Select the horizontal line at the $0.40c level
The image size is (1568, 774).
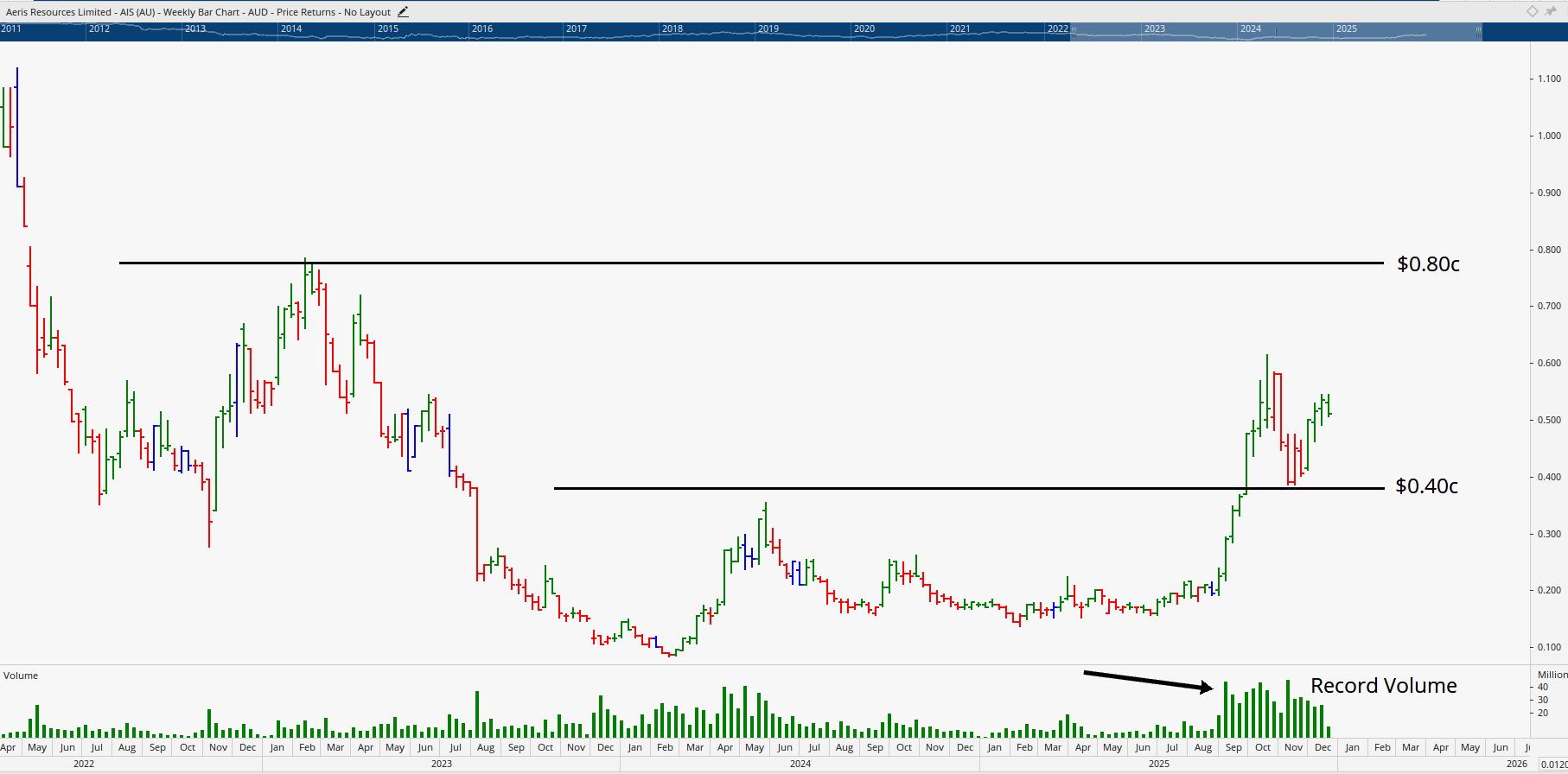(969, 489)
